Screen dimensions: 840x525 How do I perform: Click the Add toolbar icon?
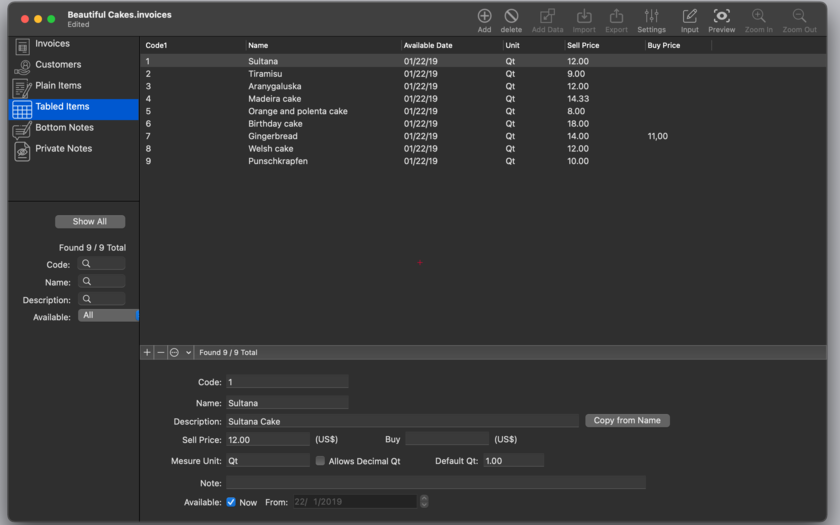pyautogui.click(x=484, y=16)
